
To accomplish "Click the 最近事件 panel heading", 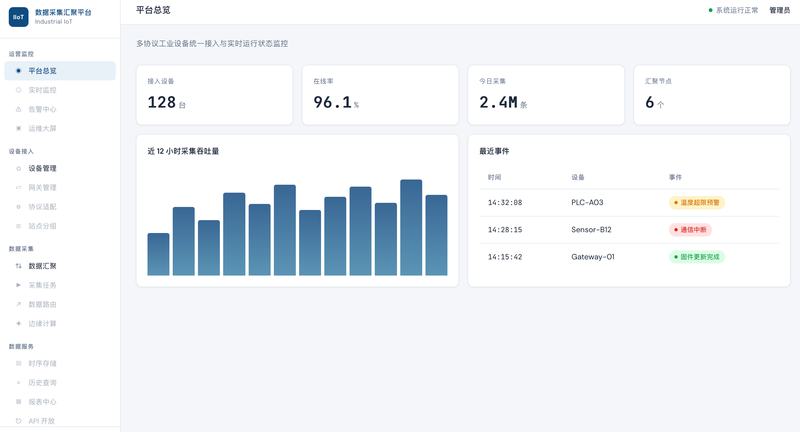I will tap(494, 151).
